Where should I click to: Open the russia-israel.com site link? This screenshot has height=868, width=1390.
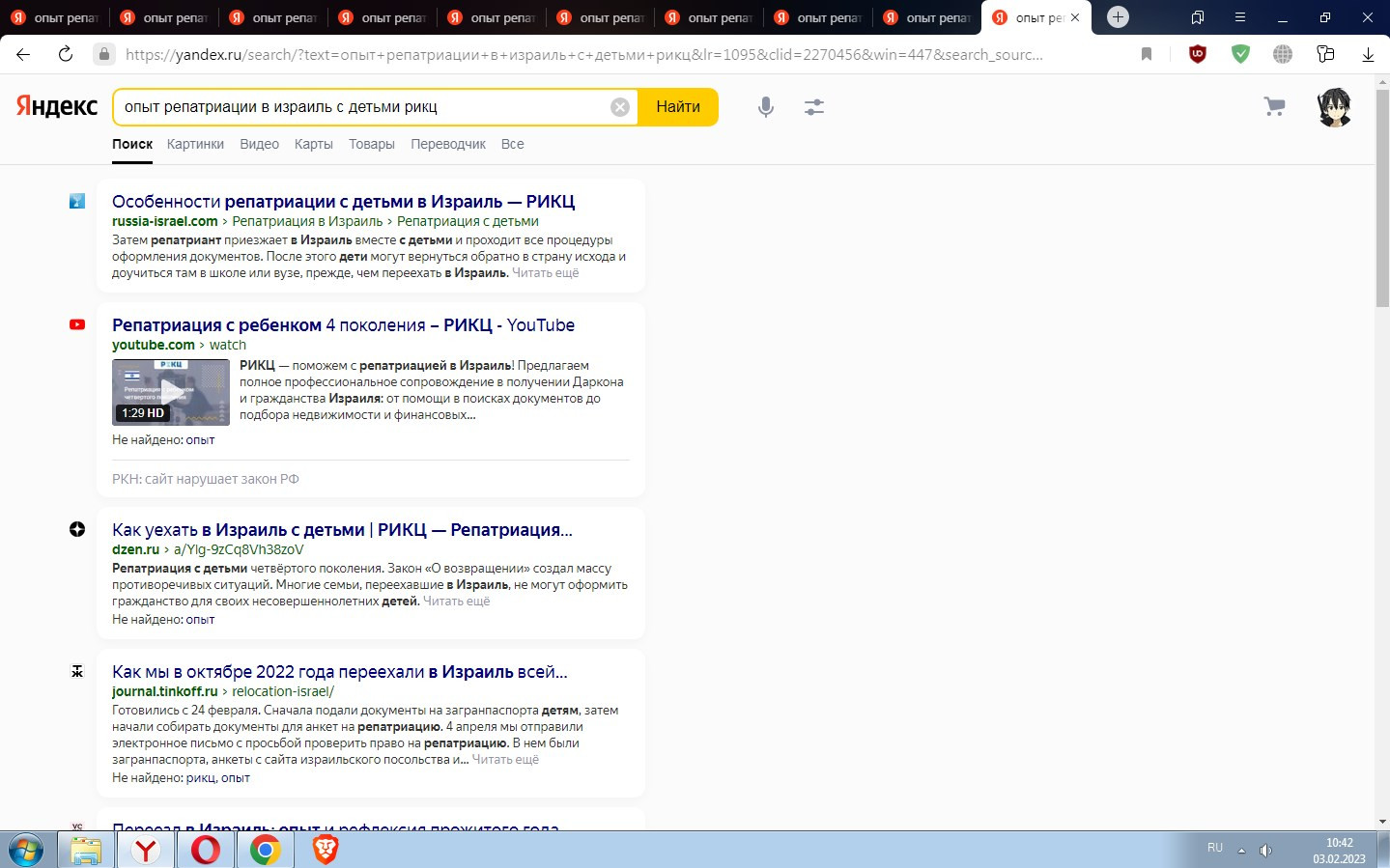(165, 221)
